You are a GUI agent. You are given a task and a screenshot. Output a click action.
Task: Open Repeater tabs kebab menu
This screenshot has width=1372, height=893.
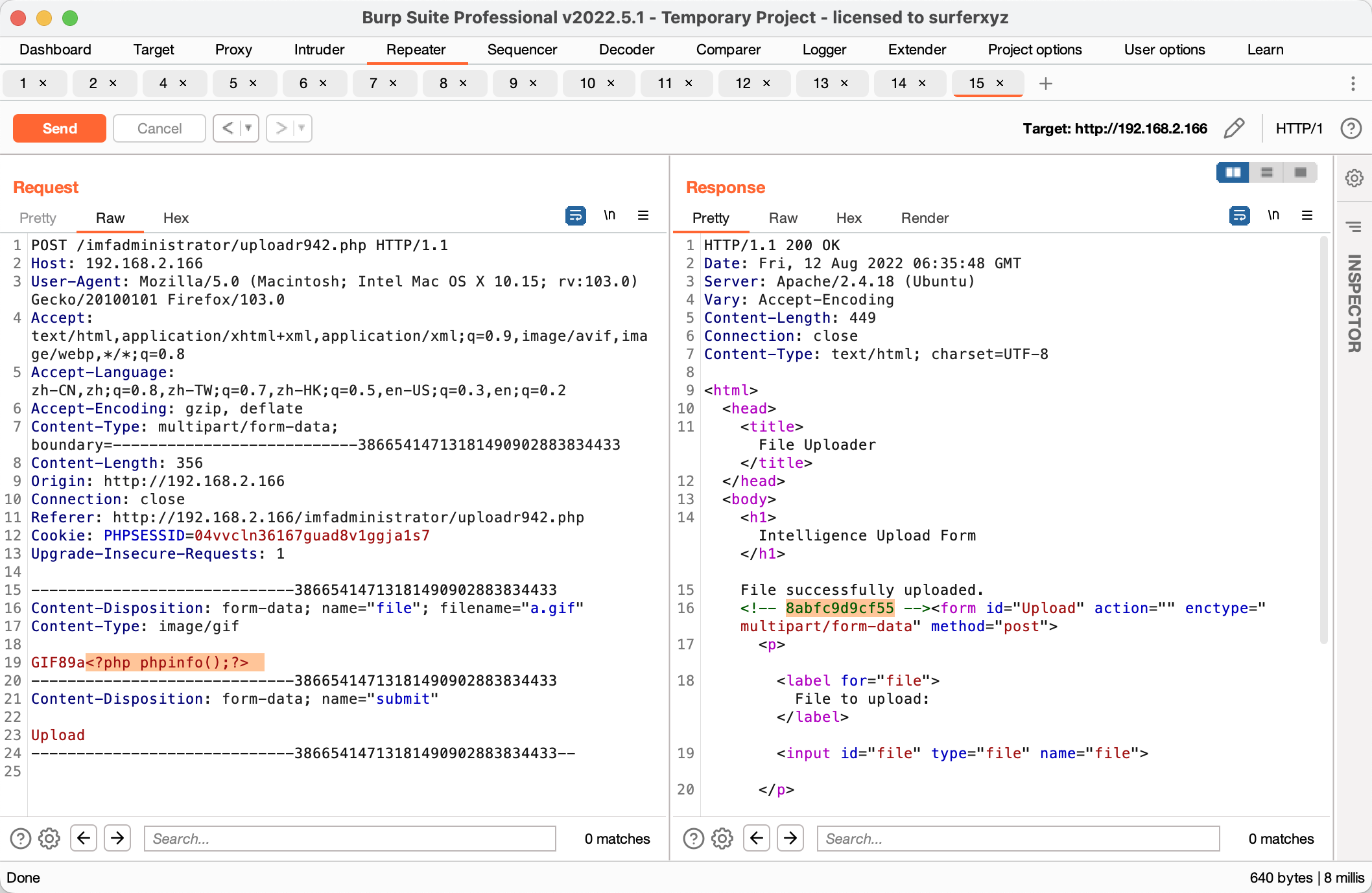coord(1353,84)
